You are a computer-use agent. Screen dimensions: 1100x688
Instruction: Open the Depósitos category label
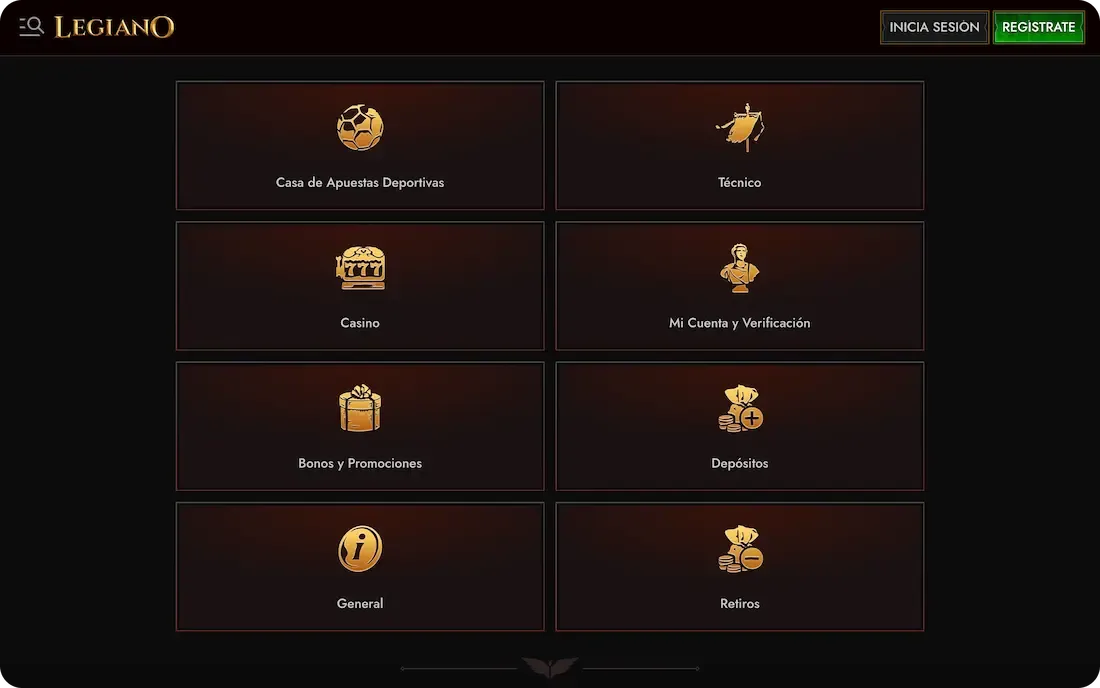tap(739, 463)
